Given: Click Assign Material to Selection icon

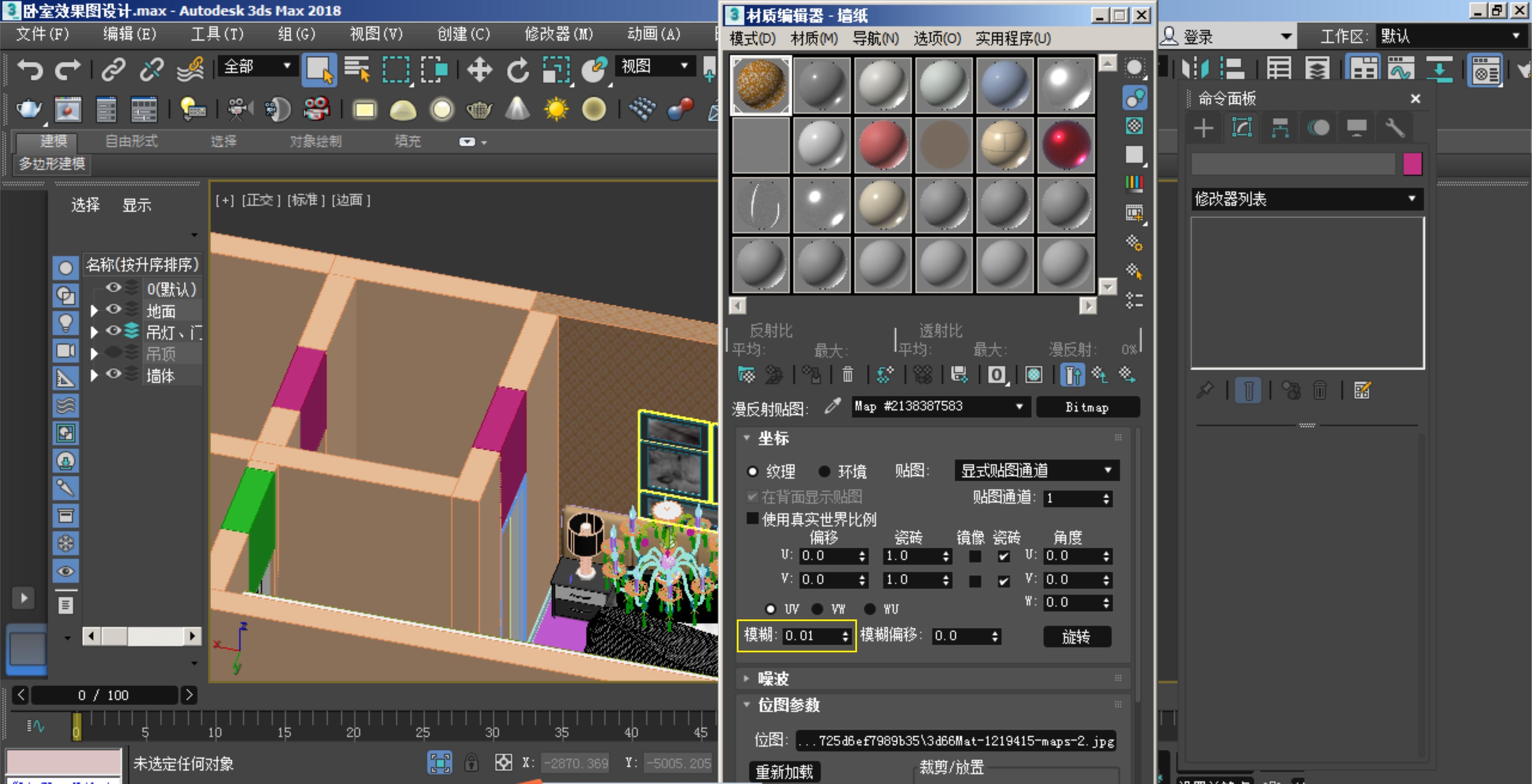Looking at the screenshot, I should (x=811, y=375).
